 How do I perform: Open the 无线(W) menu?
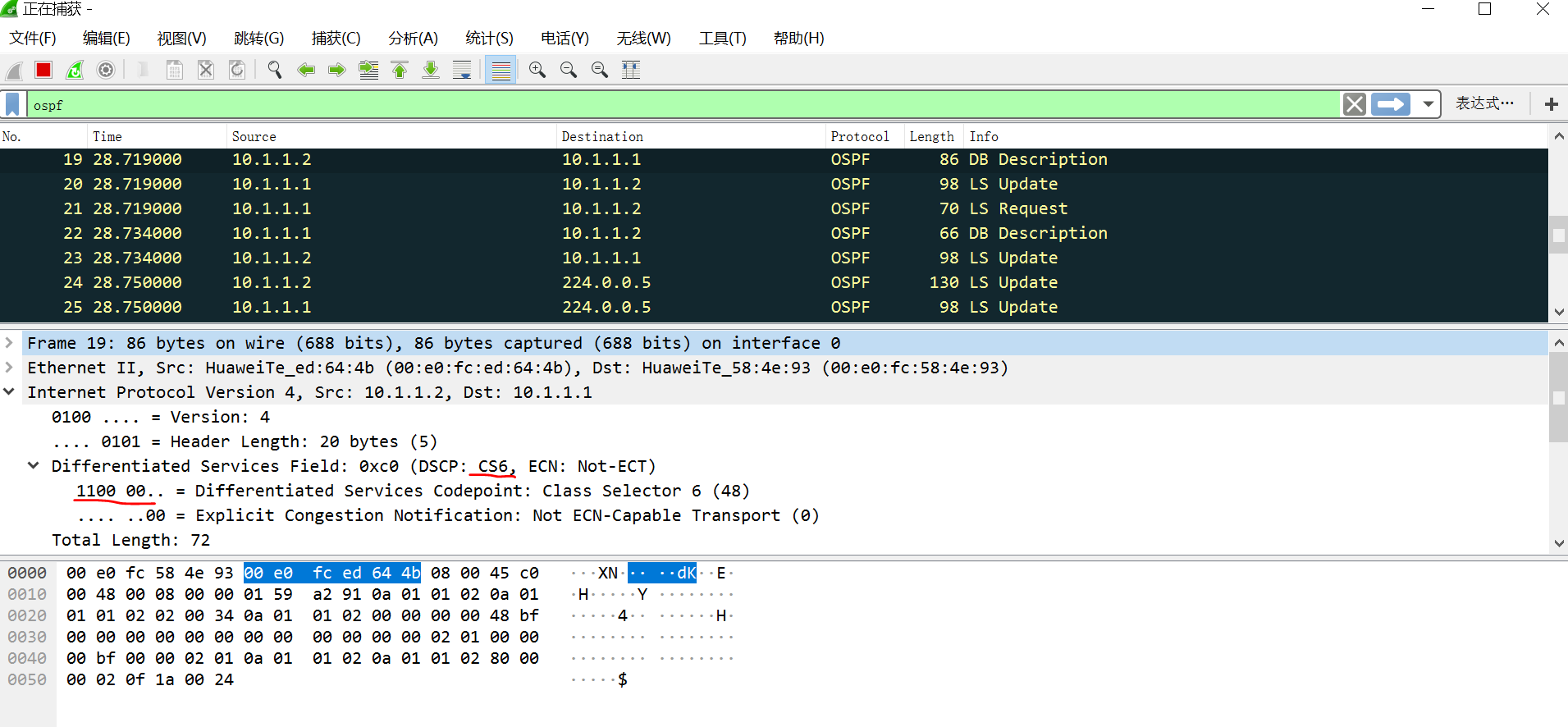[644, 39]
